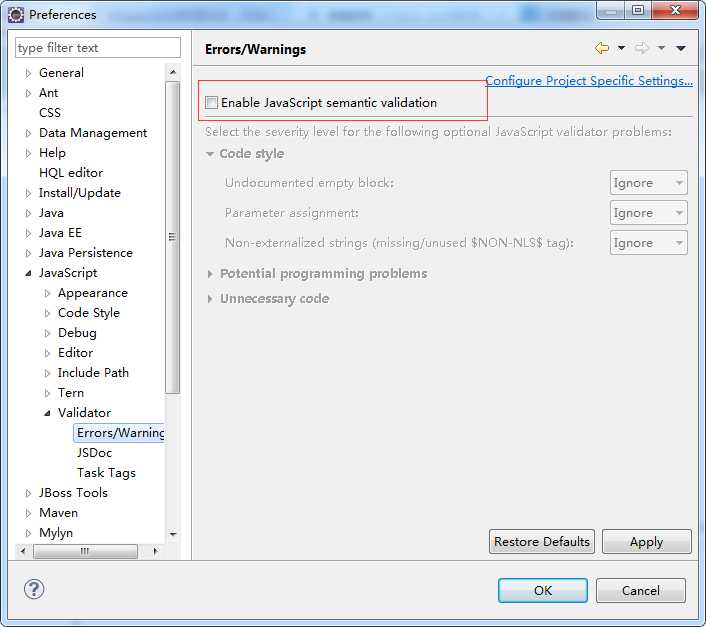Image resolution: width=706 pixels, height=627 pixels.
Task: Focus the type filter text field
Action: 98,48
